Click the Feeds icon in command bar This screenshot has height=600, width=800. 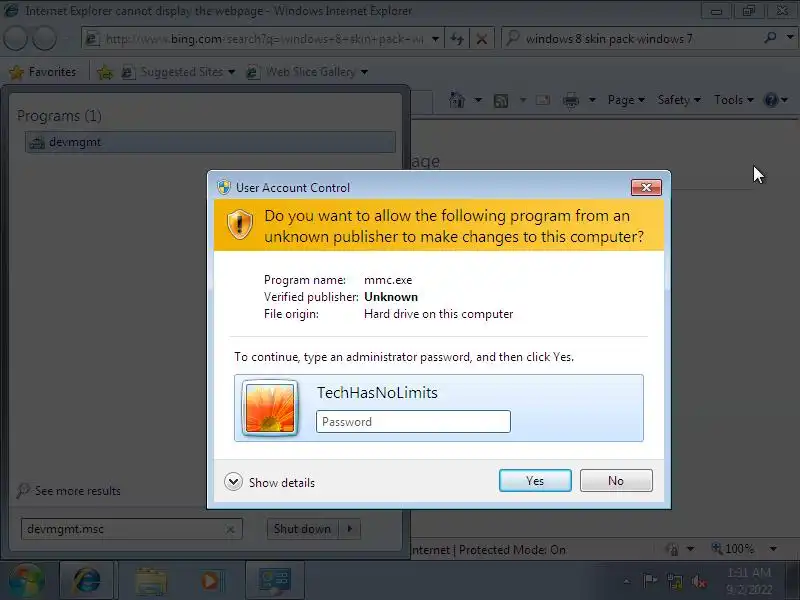(501, 101)
